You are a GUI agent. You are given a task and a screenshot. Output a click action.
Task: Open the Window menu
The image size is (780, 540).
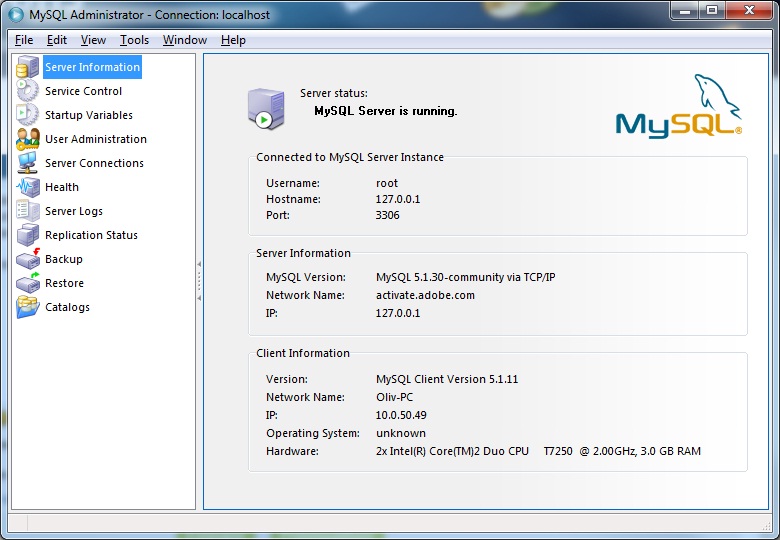(x=185, y=40)
